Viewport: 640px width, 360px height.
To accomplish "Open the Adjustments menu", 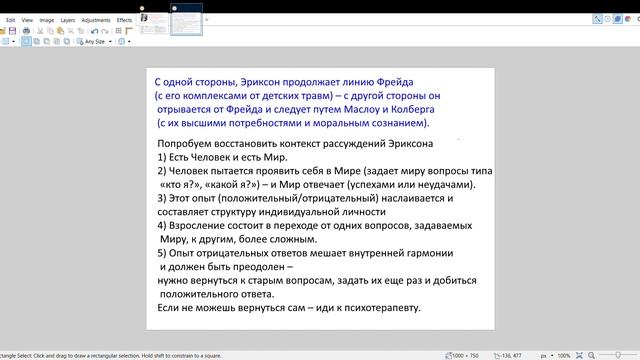I will (x=96, y=20).
